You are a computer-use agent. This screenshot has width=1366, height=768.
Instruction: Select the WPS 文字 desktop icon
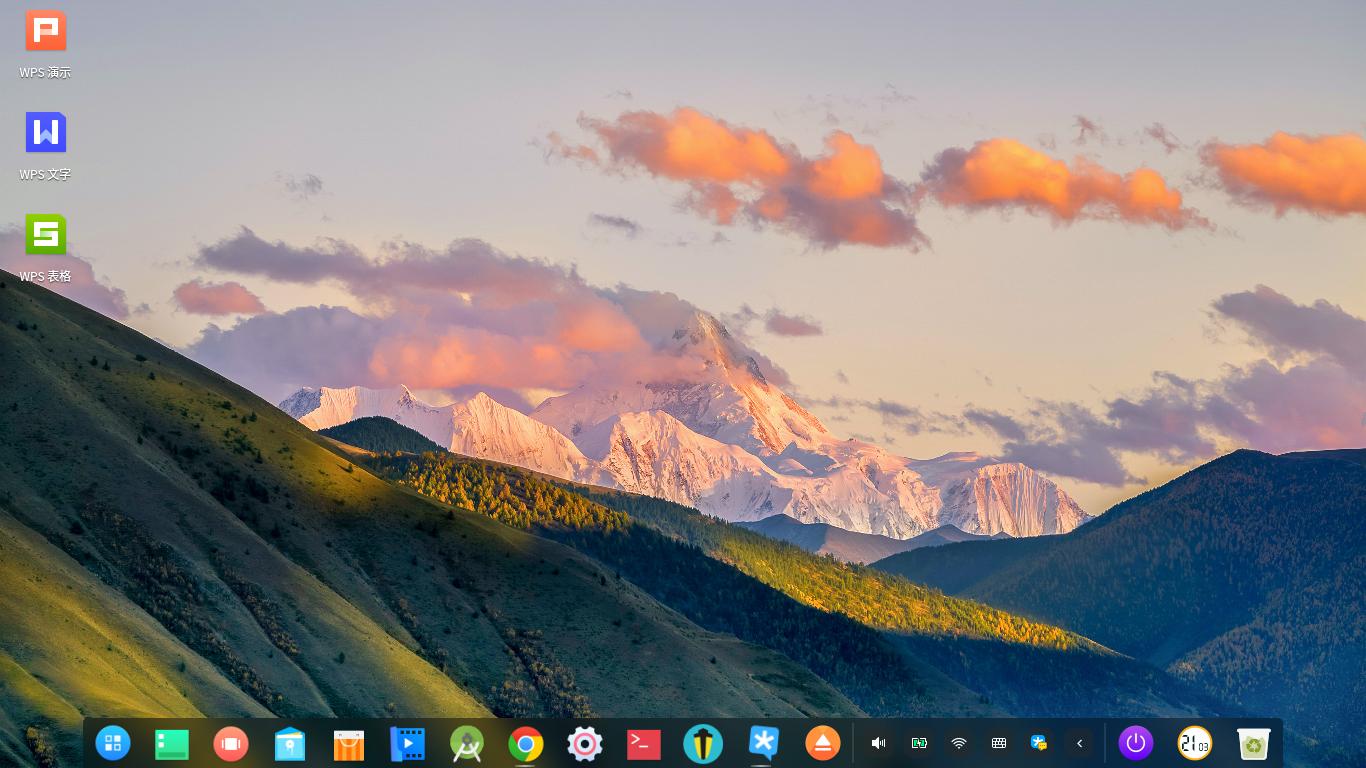point(45,132)
